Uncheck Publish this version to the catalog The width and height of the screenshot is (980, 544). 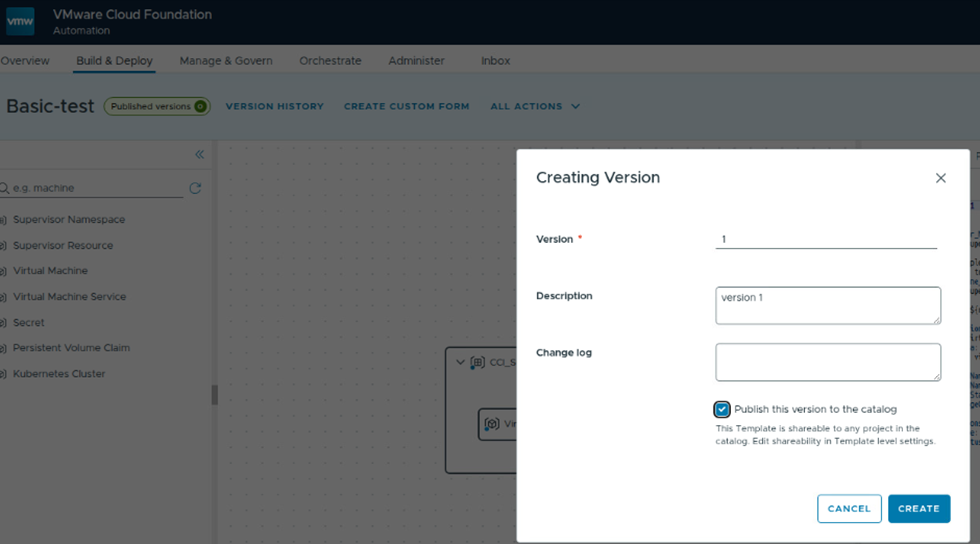[x=722, y=409]
